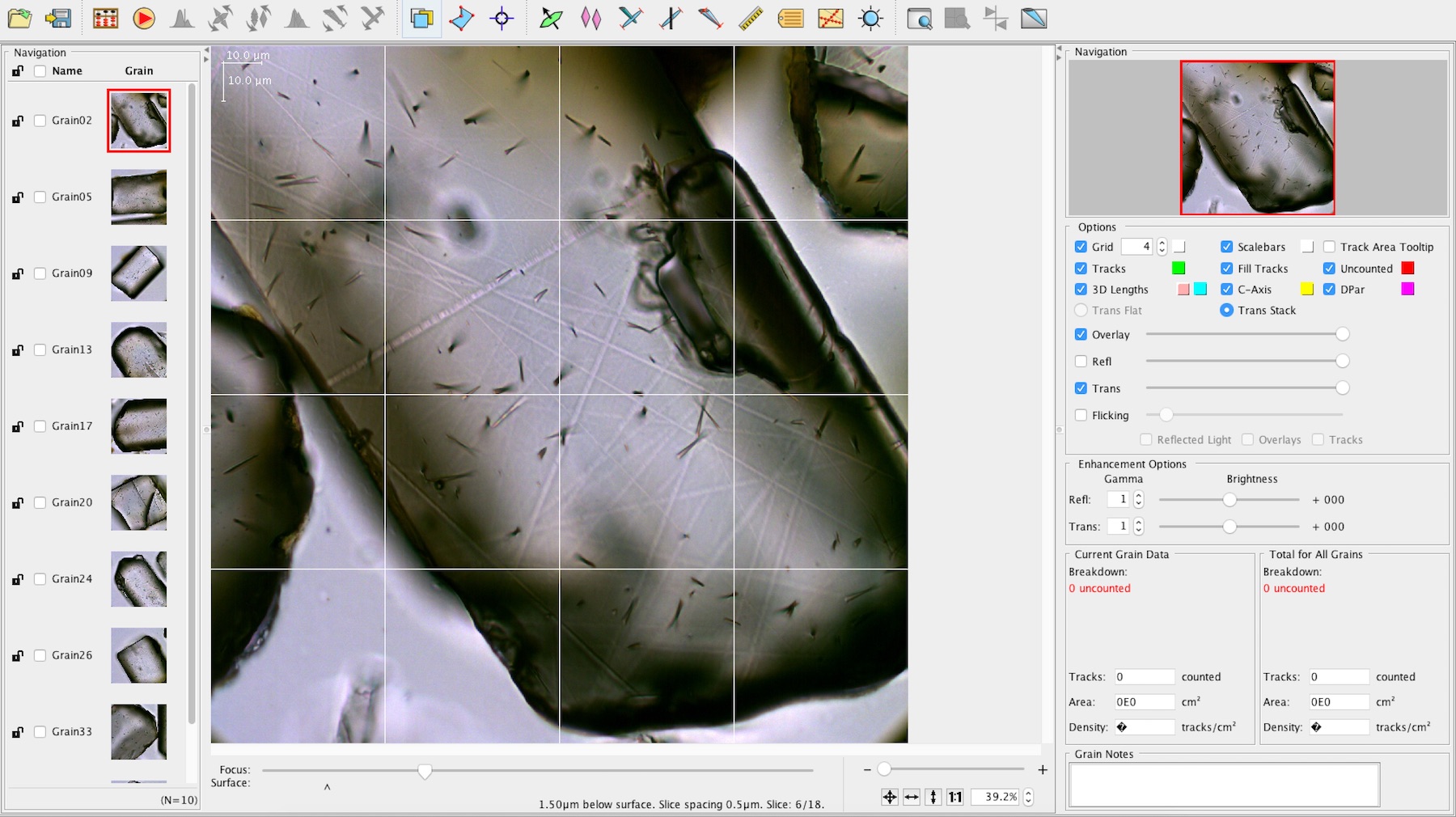The image size is (1456, 817).
Task: Click the zoom percentage stepper arrows
Action: (1028, 797)
